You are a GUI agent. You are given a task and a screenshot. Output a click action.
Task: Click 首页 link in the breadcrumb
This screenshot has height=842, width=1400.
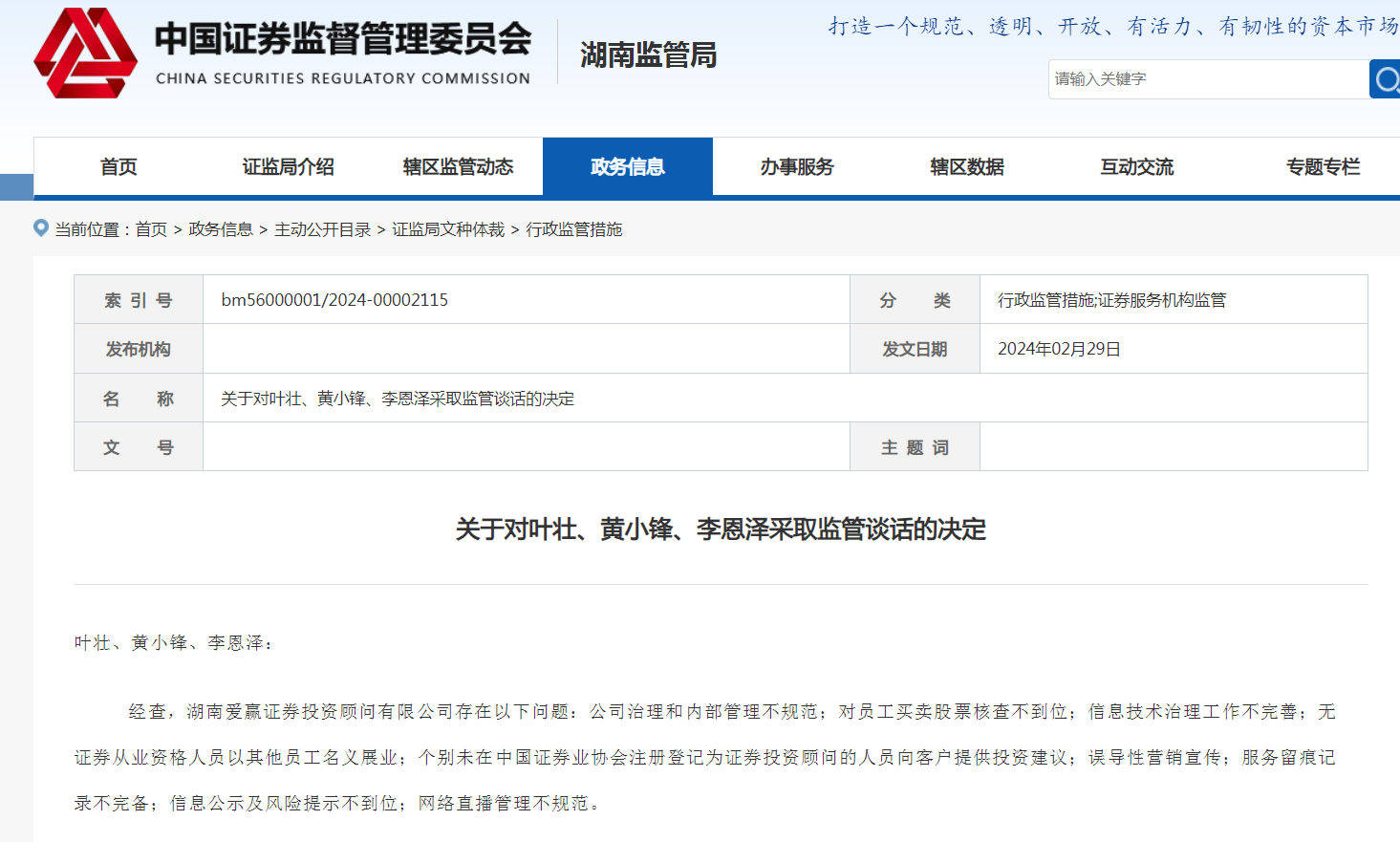[x=151, y=229]
